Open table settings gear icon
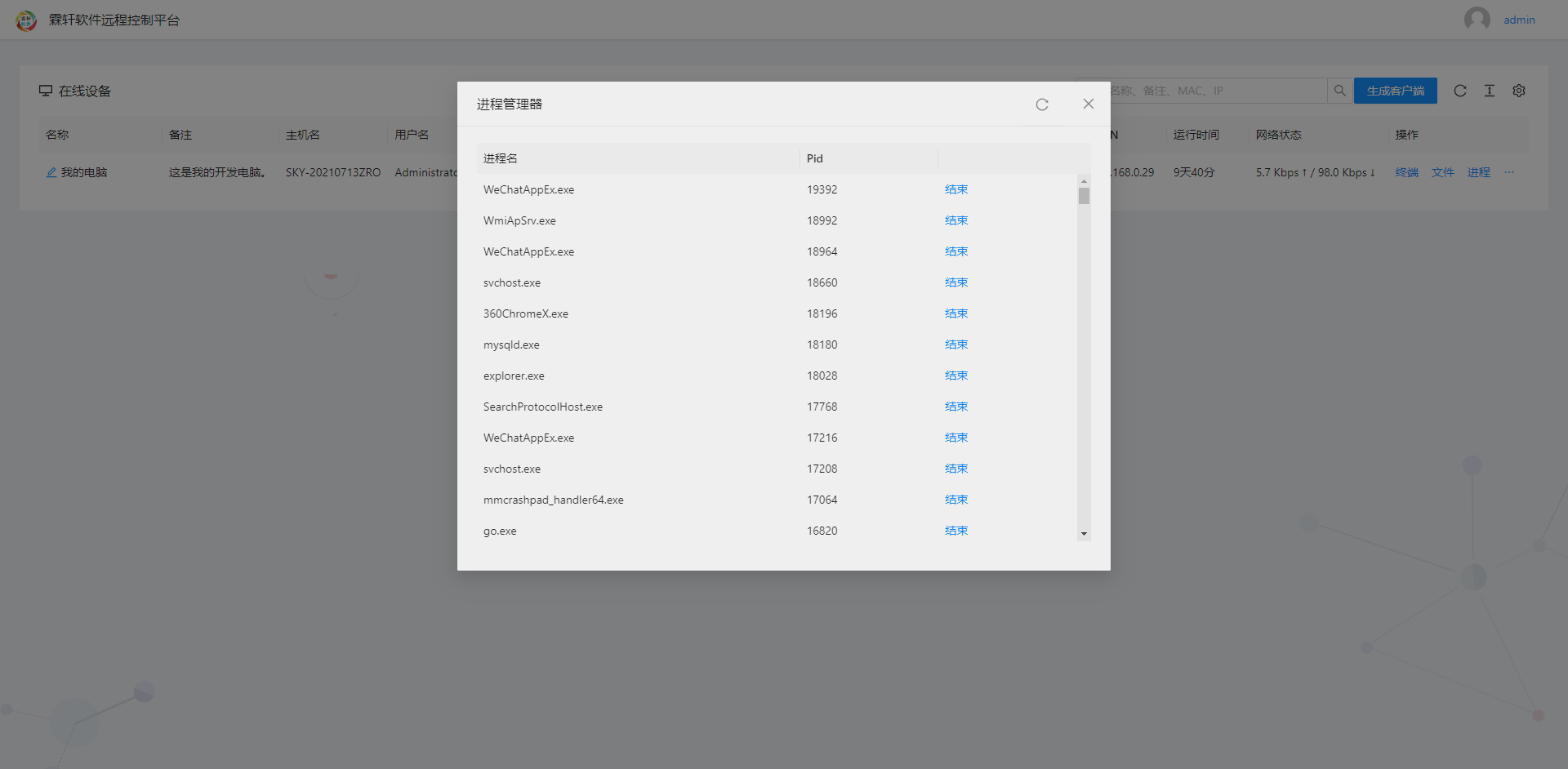Viewport: 1568px width, 769px height. [1519, 91]
